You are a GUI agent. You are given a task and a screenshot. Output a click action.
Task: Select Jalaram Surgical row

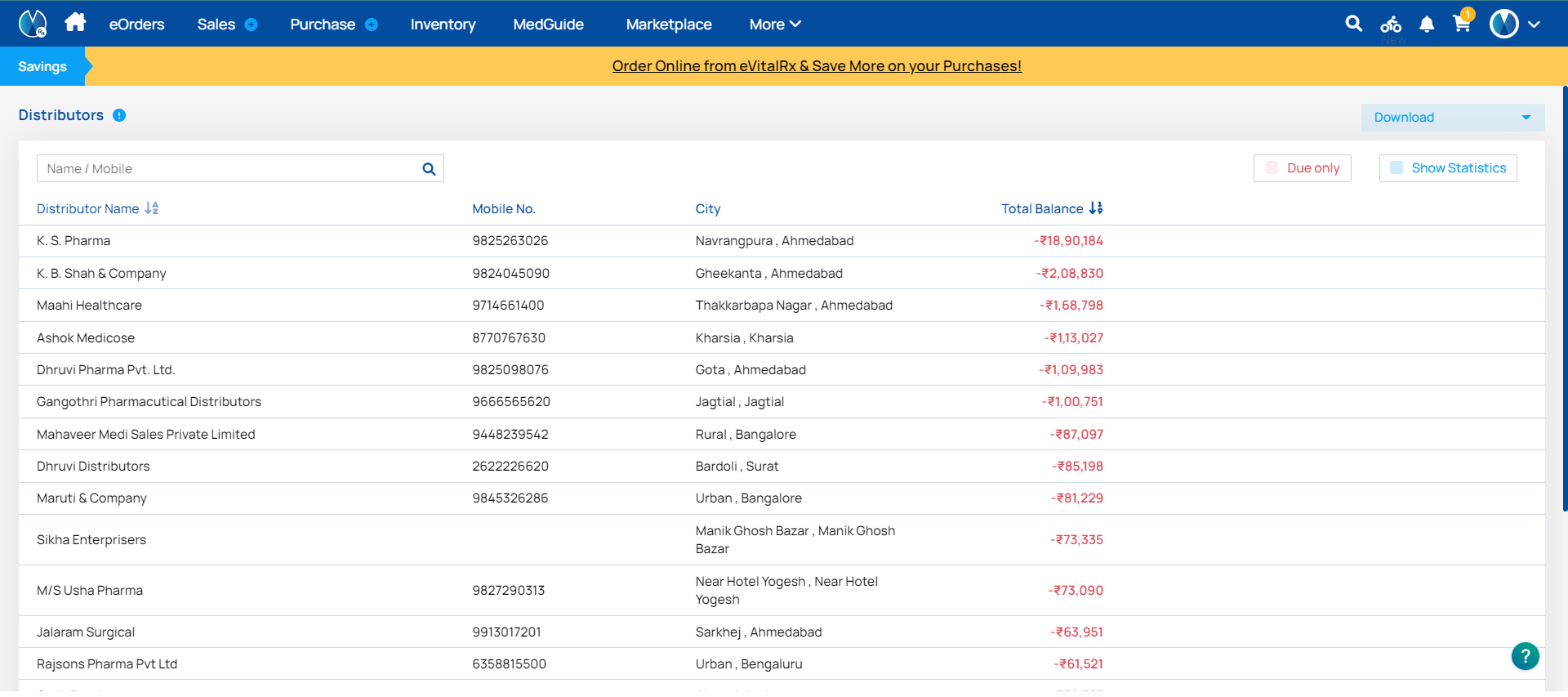[x=782, y=632]
